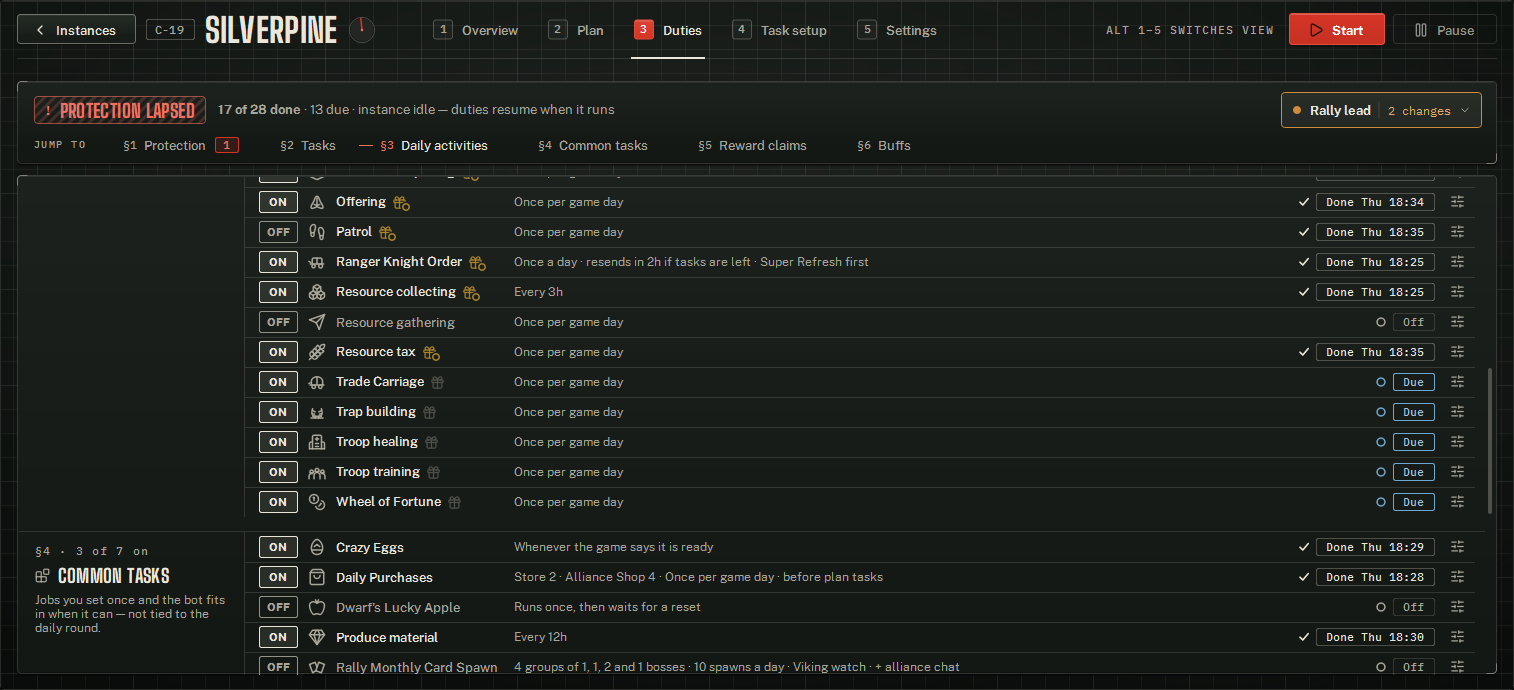Click the egg icon for Crazy Eggs

pos(317,547)
